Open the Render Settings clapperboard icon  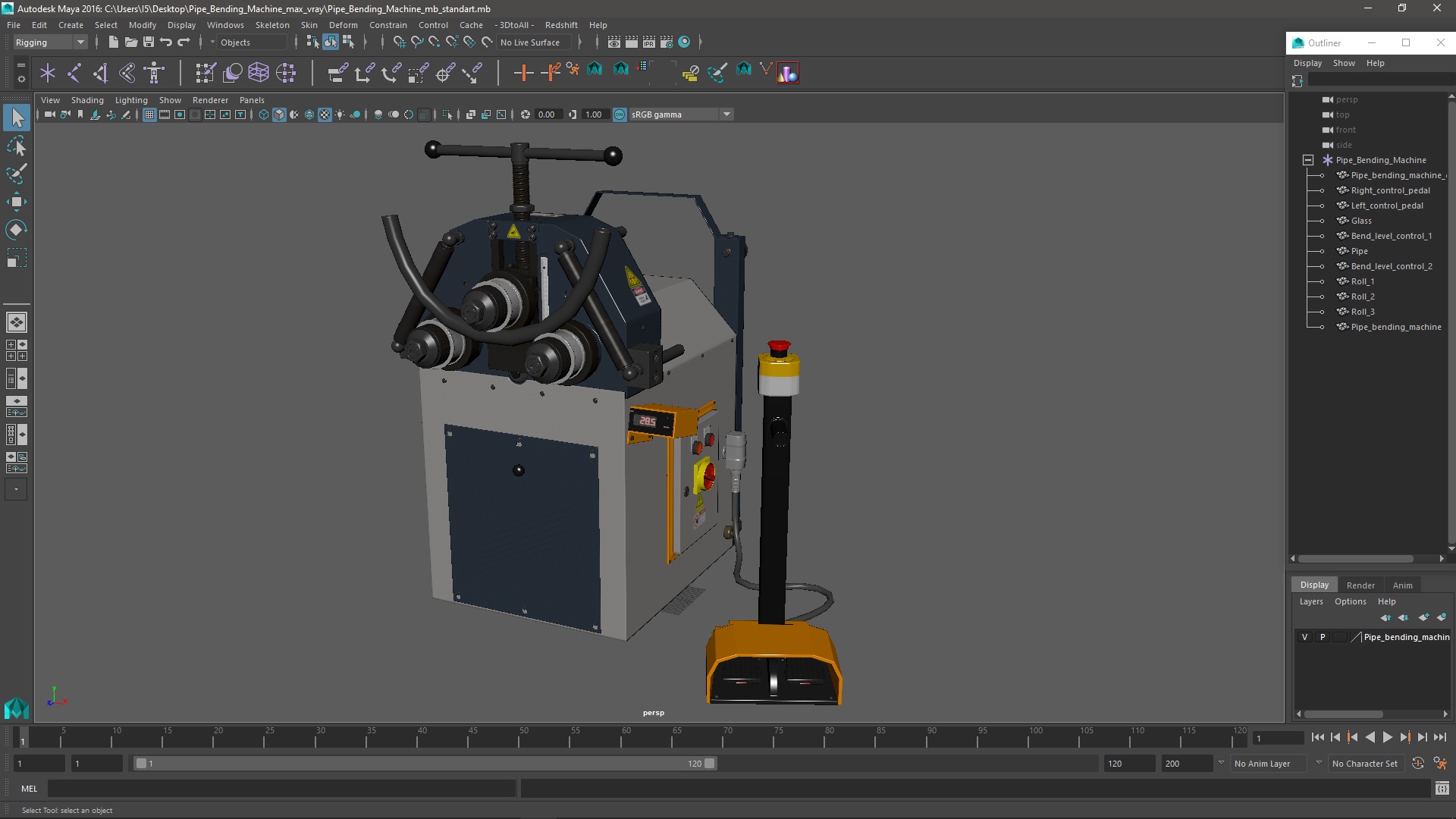pos(667,42)
